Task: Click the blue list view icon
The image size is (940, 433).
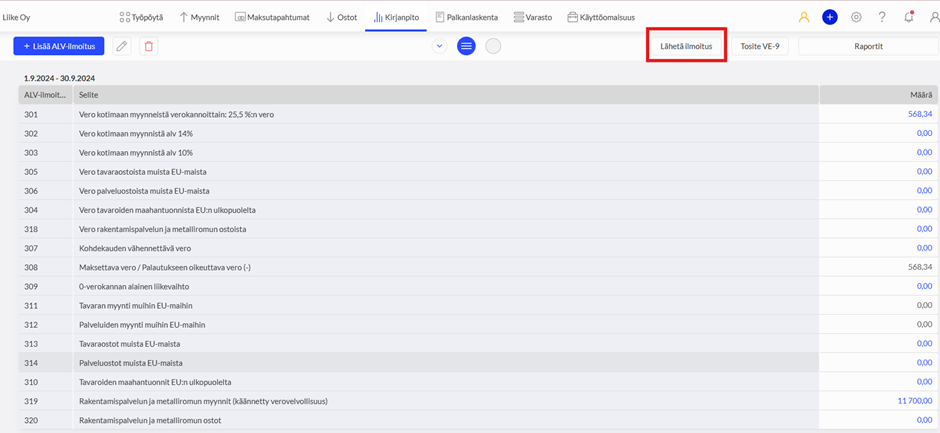Action: 466,46
